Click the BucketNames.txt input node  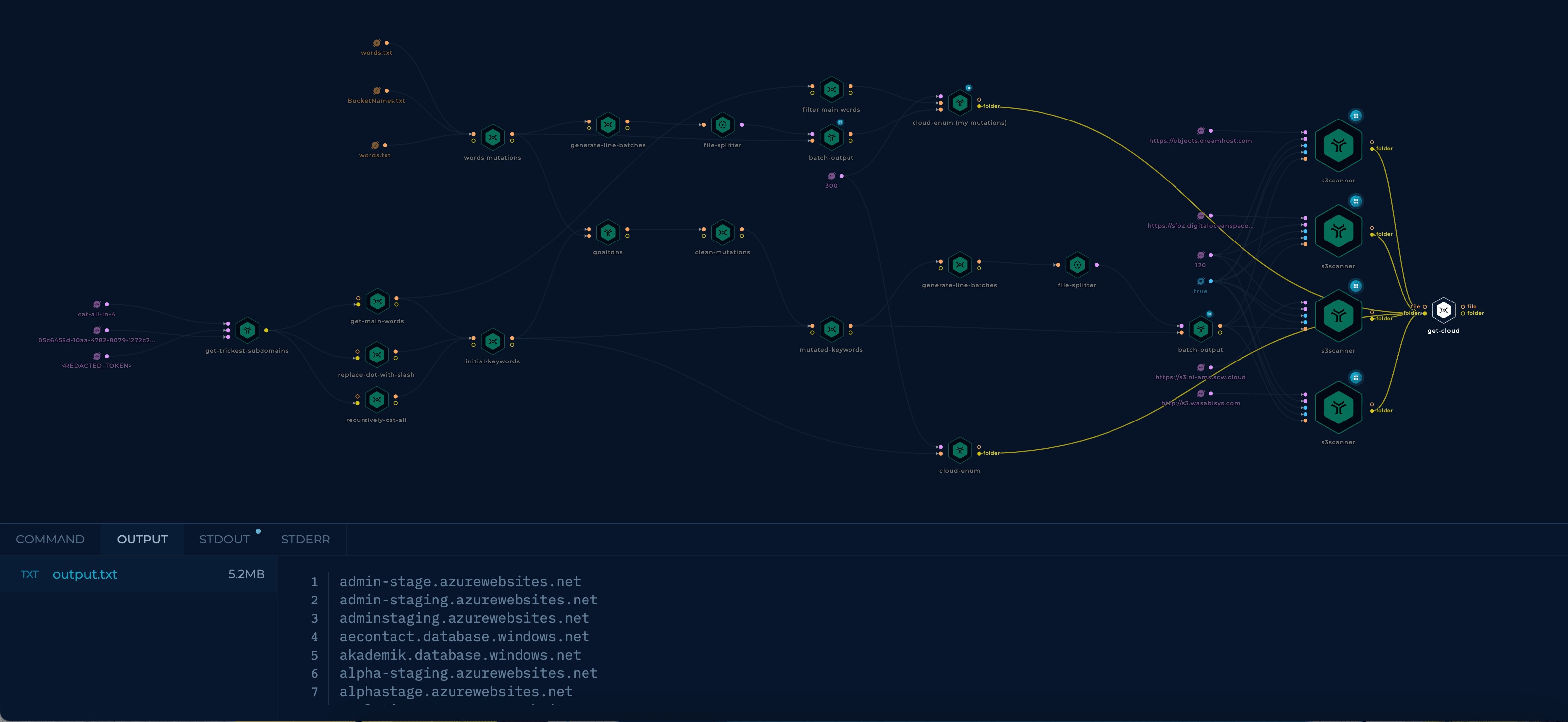[376, 91]
